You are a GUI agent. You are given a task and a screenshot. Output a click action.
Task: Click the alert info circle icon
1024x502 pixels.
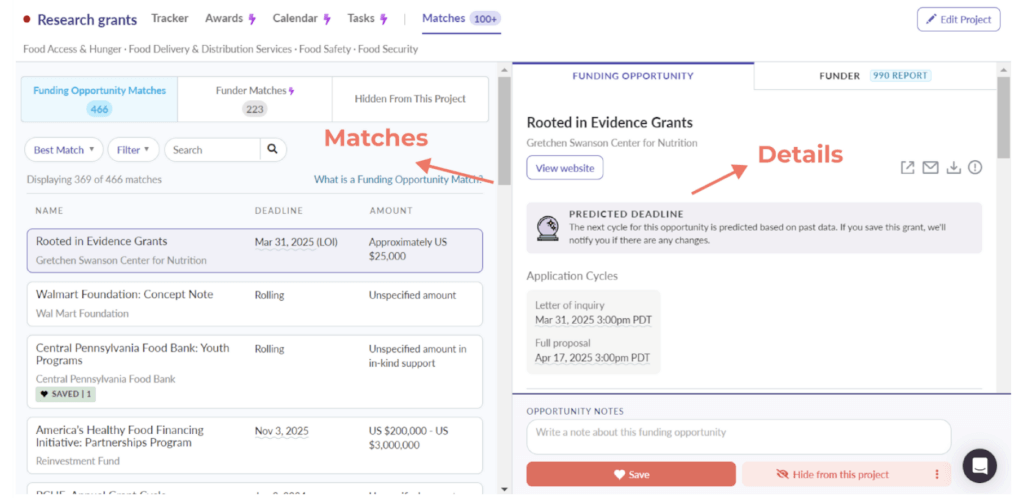coord(975,168)
